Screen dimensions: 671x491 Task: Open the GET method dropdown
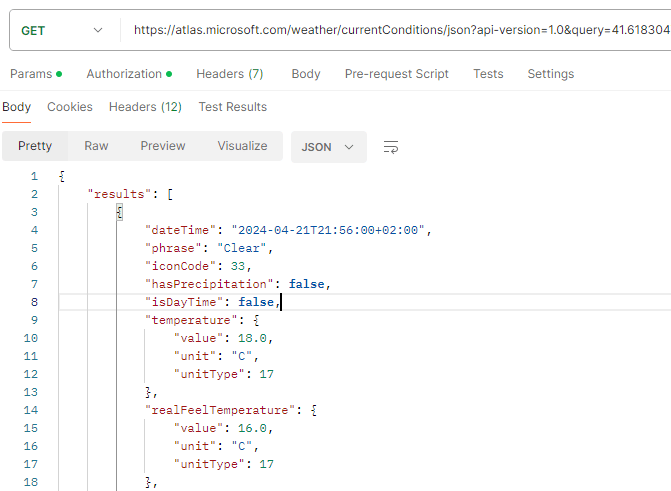62,31
